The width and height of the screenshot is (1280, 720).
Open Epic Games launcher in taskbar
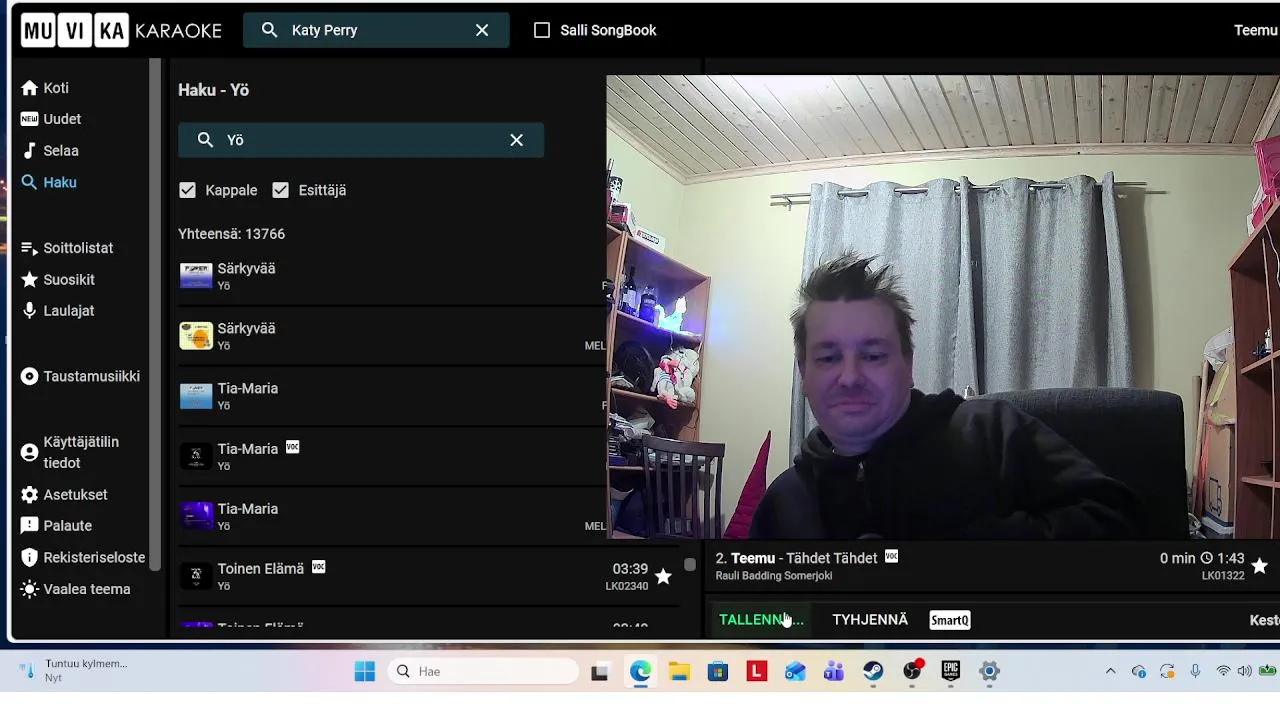pos(951,672)
